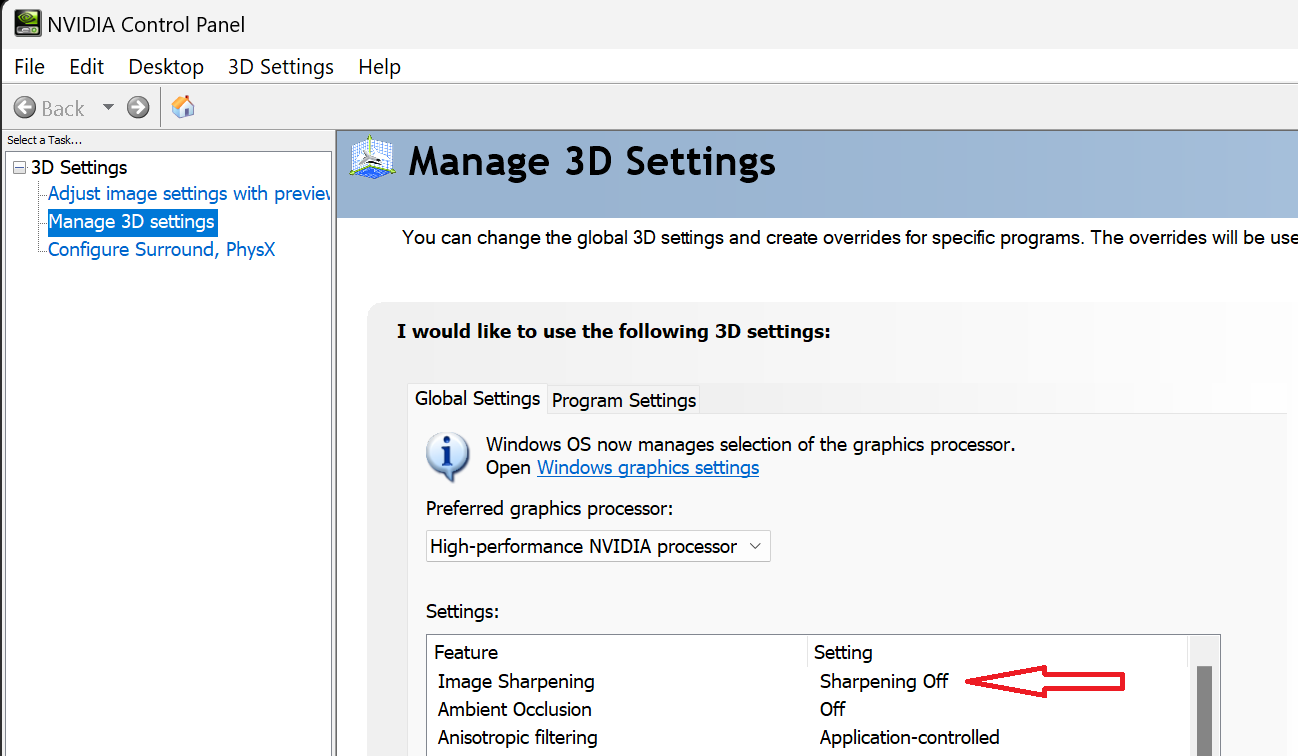Image resolution: width=1298 pixels, height=756 pixels.
Task: Open the Desktop menu
Action: pyautogui.click(x=166, y=67)
